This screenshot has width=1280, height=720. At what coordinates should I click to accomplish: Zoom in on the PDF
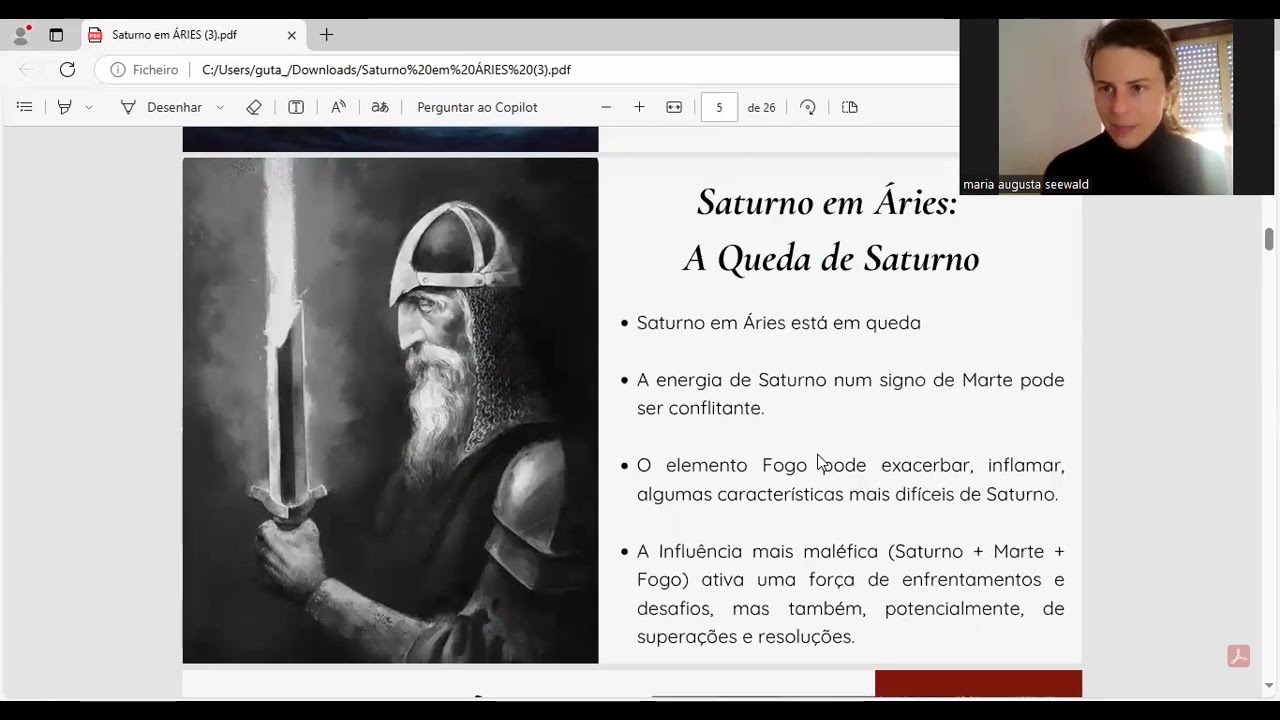[640, 107]
